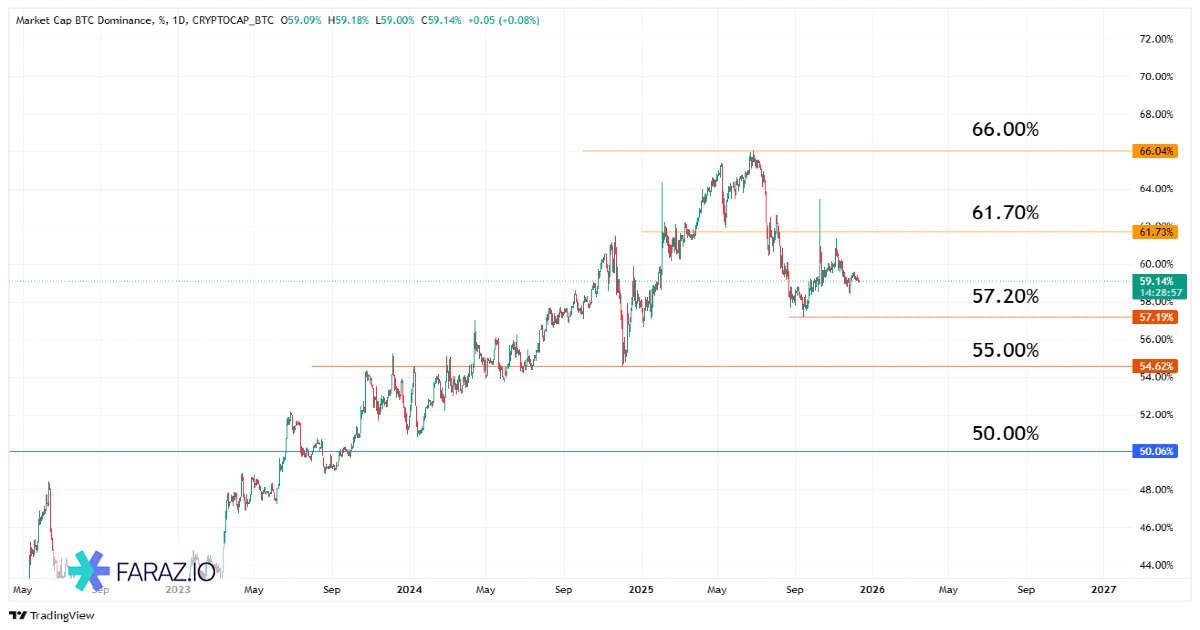Click 2024 on the time axis
Viewport: 1200px width, 630px height.
[x=408, y=590]
